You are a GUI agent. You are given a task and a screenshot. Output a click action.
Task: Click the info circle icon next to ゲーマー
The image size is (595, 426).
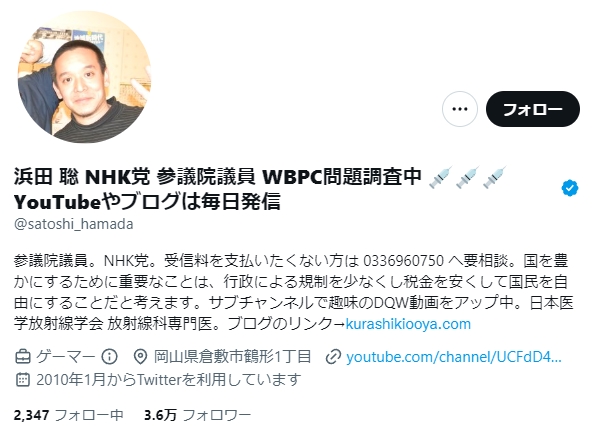[109, 357]
